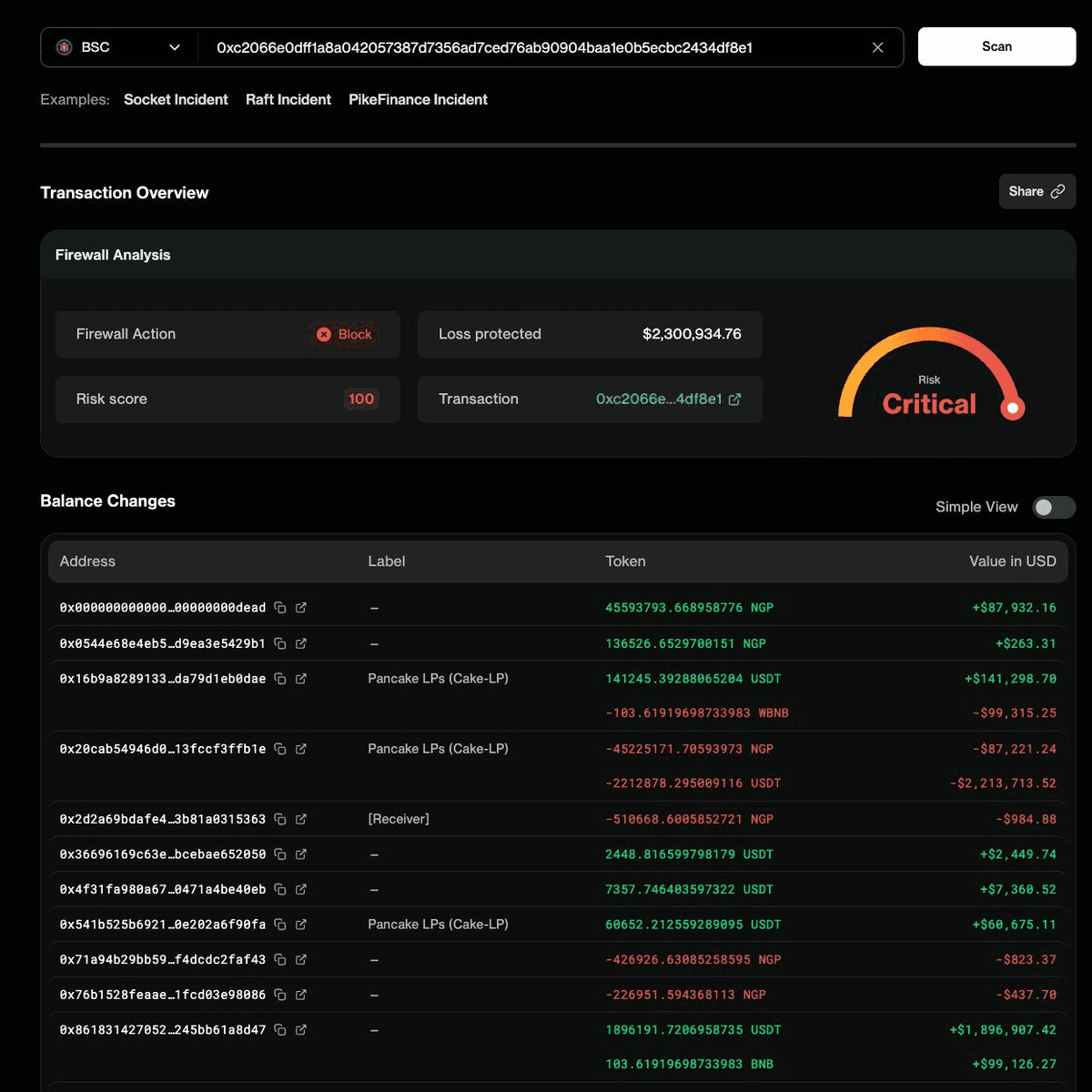Viewport: 1092px width, 1092px height.
Task: Toggle the Simple View switch
Action: click(1054, 507)
